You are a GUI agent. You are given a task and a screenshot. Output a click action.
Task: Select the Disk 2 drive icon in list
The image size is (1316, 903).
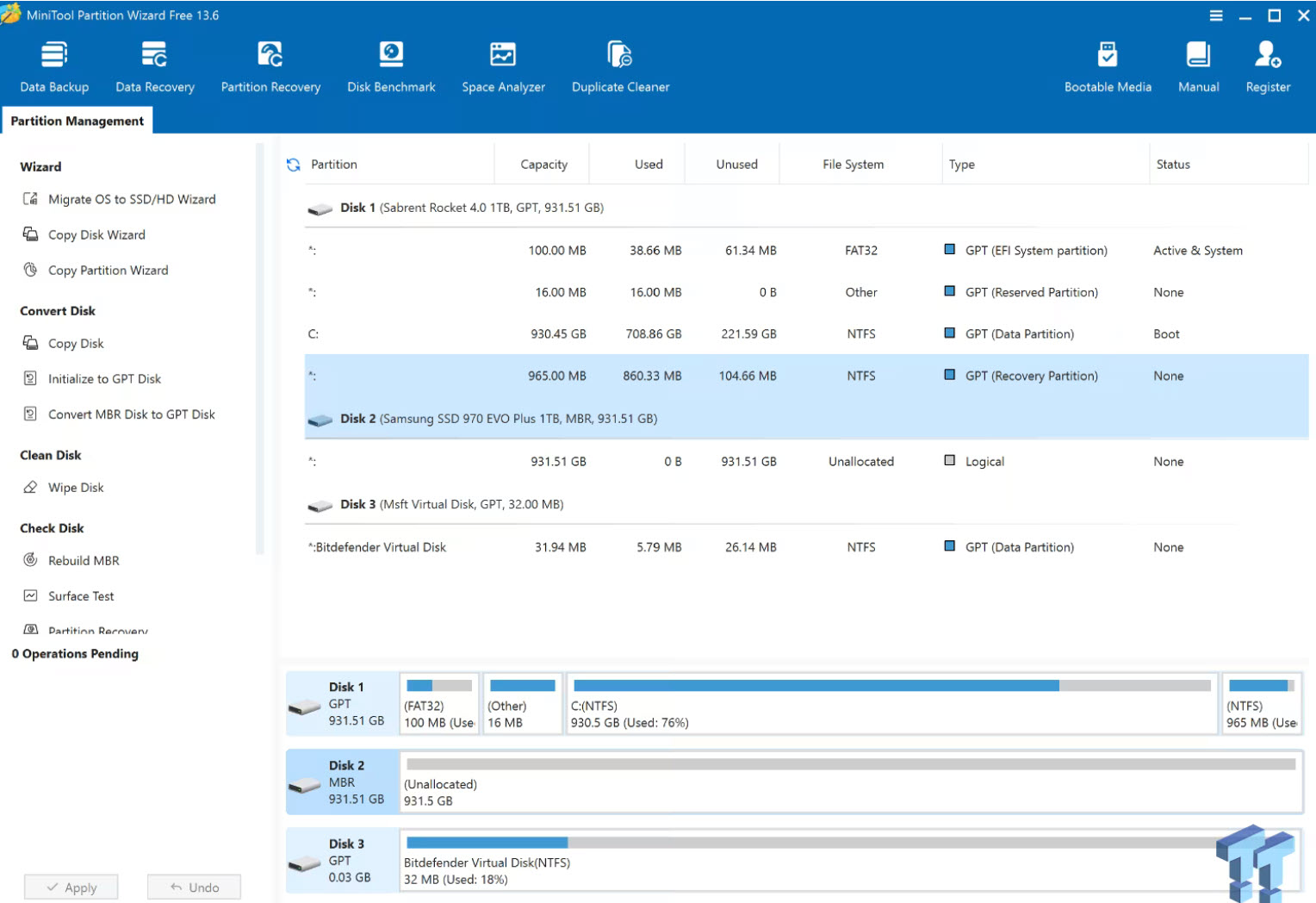click(x=320, y=420)
